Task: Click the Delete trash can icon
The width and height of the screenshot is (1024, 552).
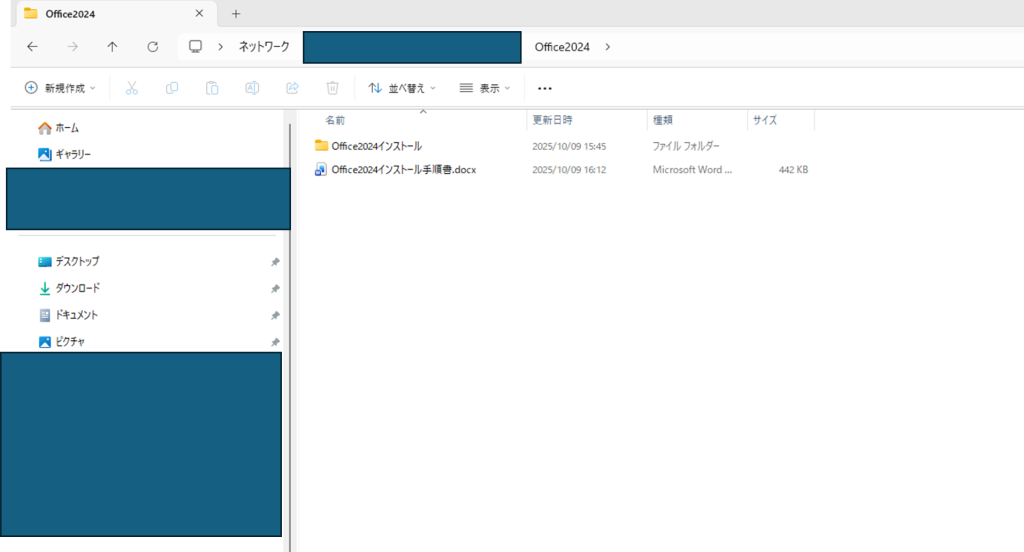Action: 333,88
